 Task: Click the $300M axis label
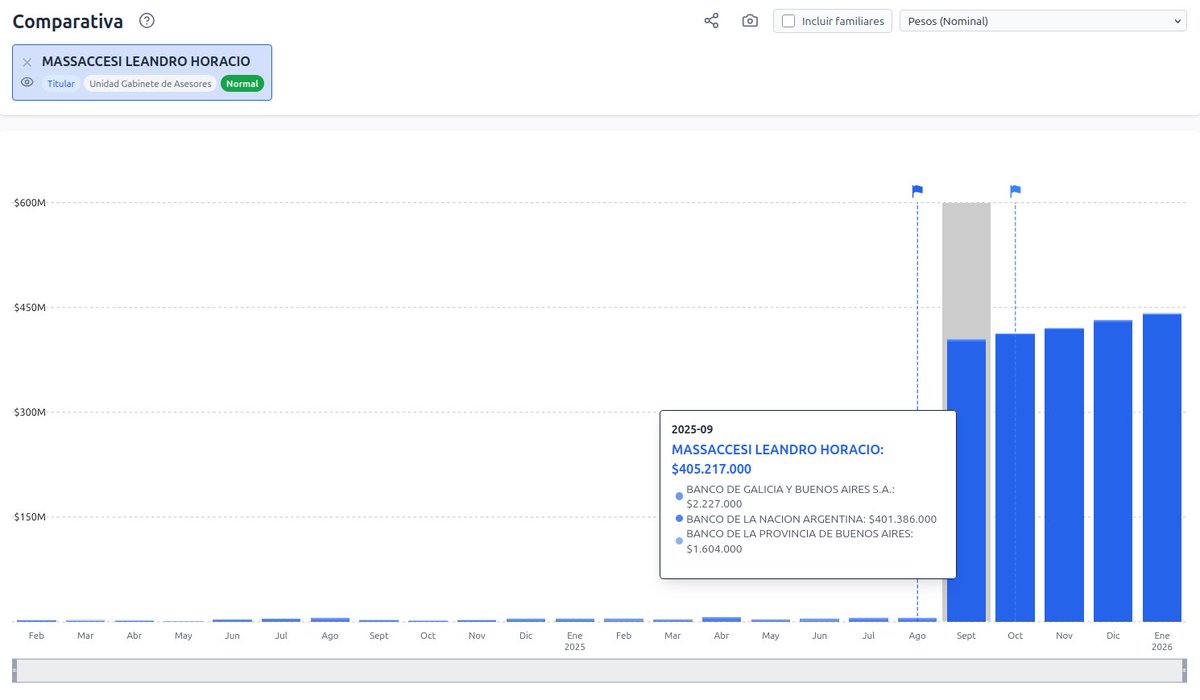click(x=30, y=413)
